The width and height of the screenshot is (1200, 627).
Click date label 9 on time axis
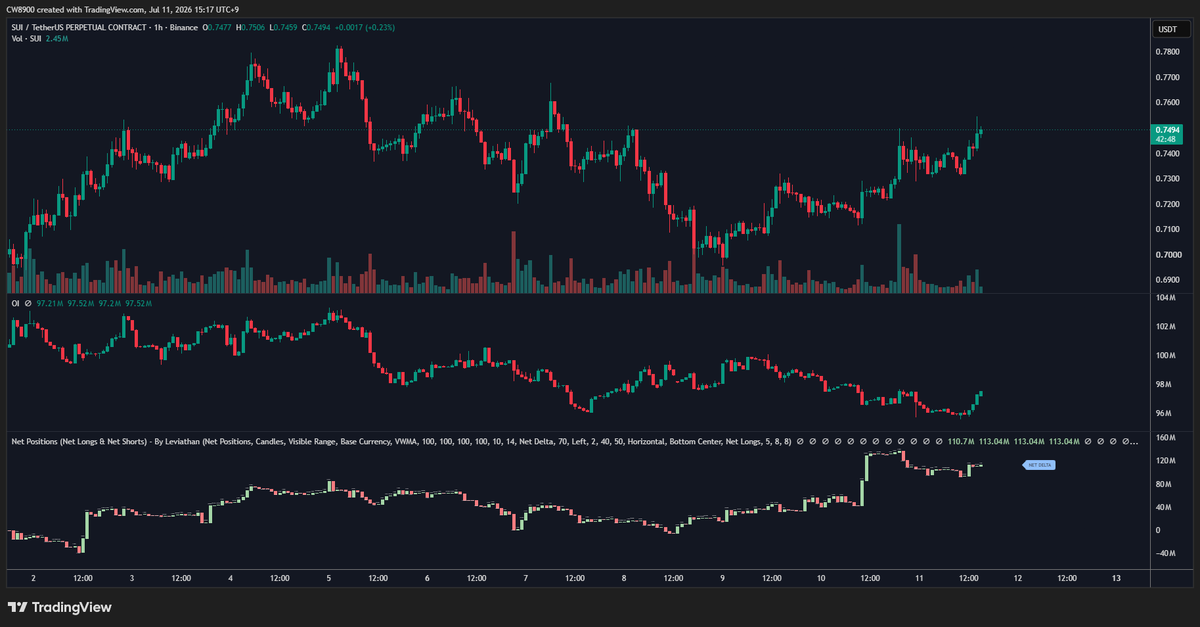click(723, 578)
